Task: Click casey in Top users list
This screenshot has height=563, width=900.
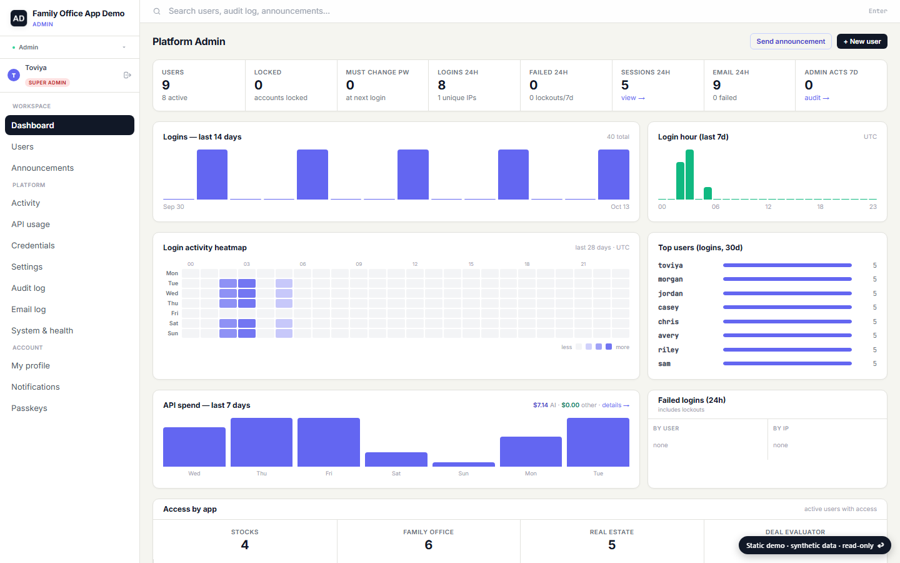Action: point(668,308)
